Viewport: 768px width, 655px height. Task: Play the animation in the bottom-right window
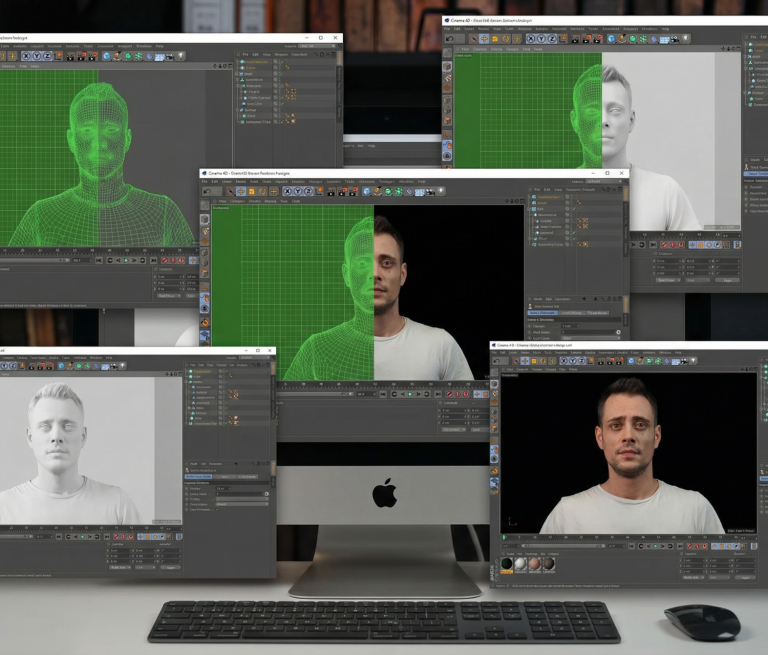pyautogui.click(x=656, y=546)
